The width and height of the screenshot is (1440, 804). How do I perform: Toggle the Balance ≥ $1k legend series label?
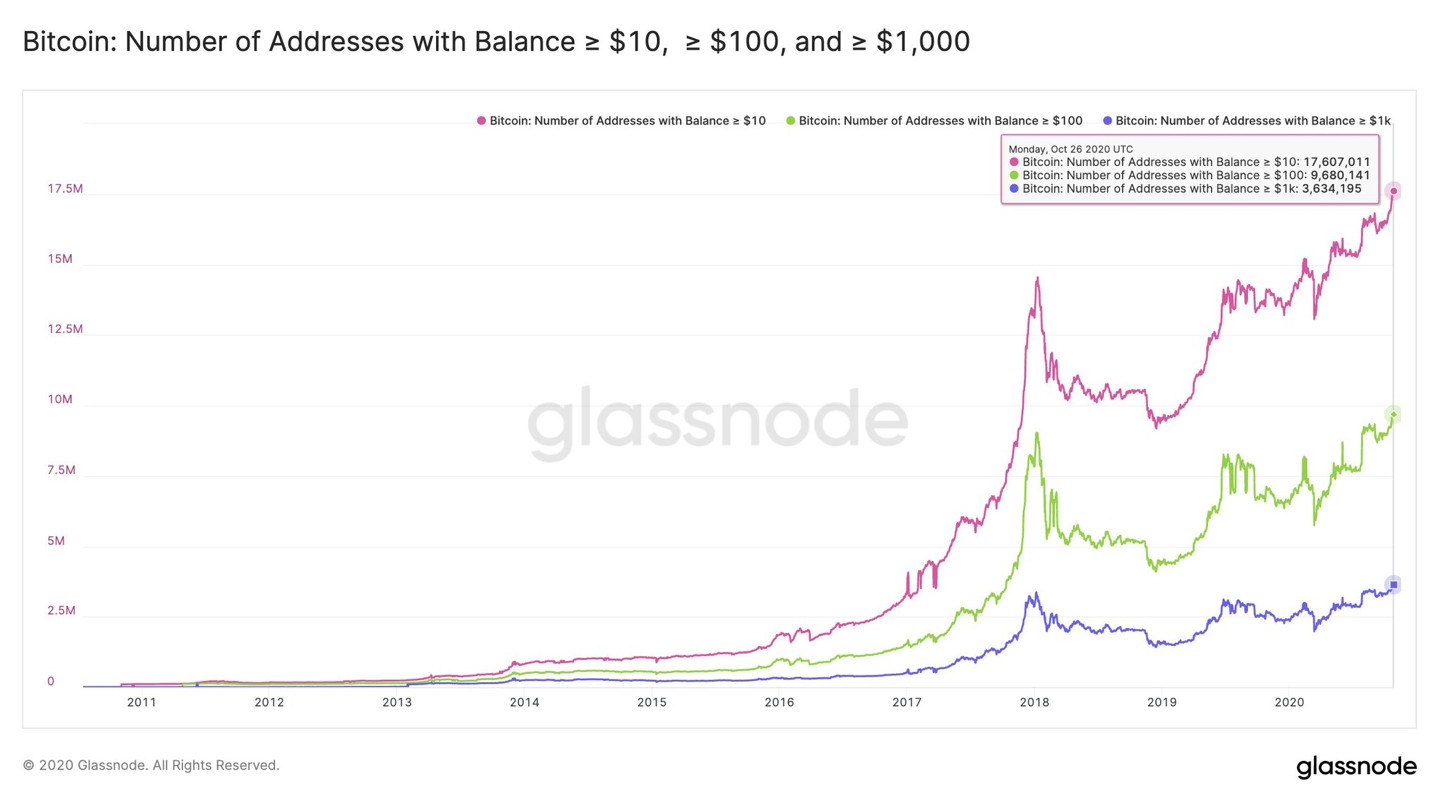tap(1253, 121)
